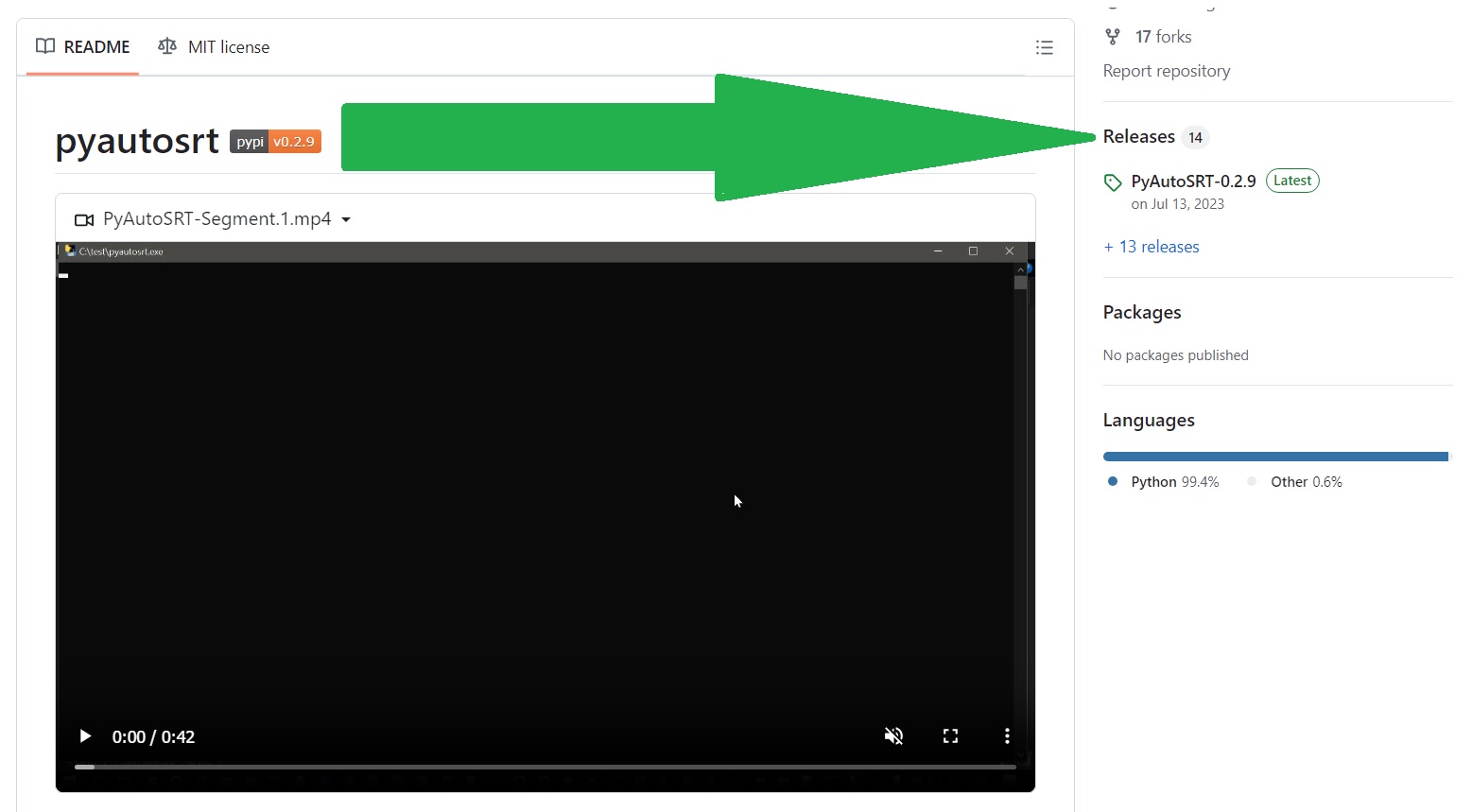Click the pypi v0.2.9 badge

[x=275, y=142]
